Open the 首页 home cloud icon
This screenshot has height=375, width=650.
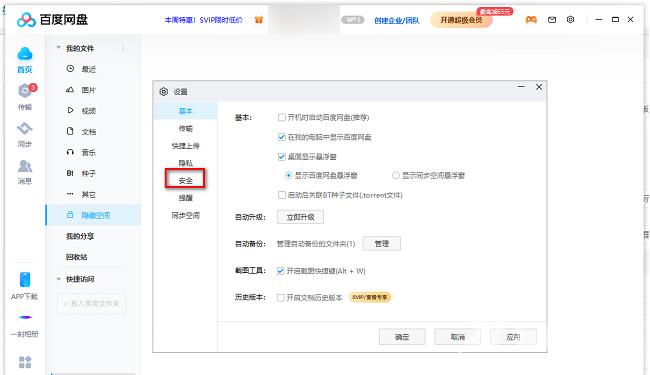[25, 54]
